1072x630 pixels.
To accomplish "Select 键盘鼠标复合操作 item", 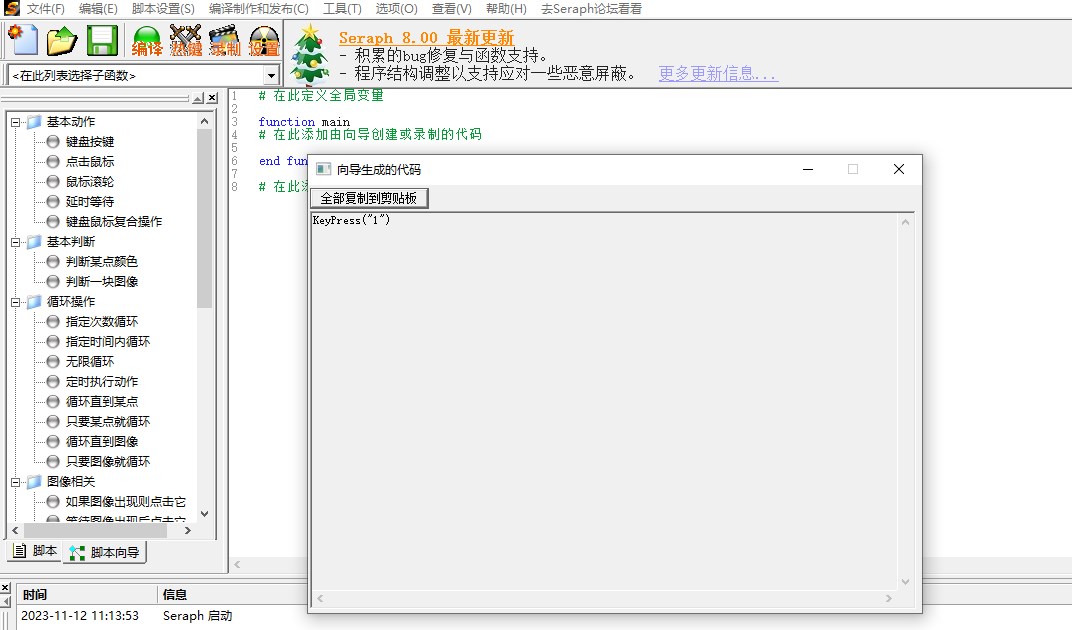I will point(113,222).
